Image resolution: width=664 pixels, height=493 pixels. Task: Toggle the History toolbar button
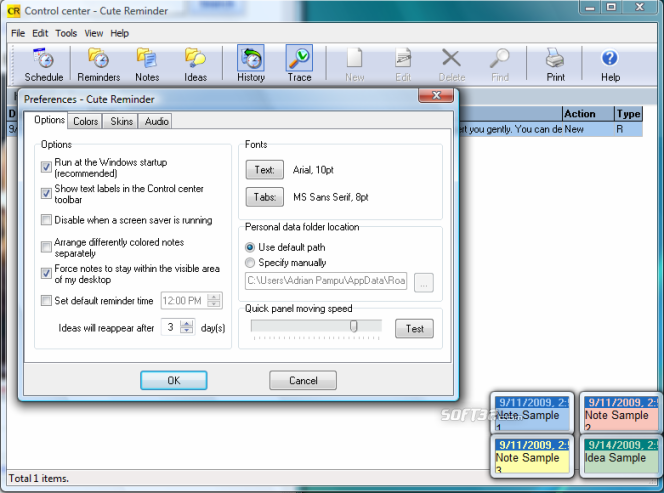coord(251,64)
